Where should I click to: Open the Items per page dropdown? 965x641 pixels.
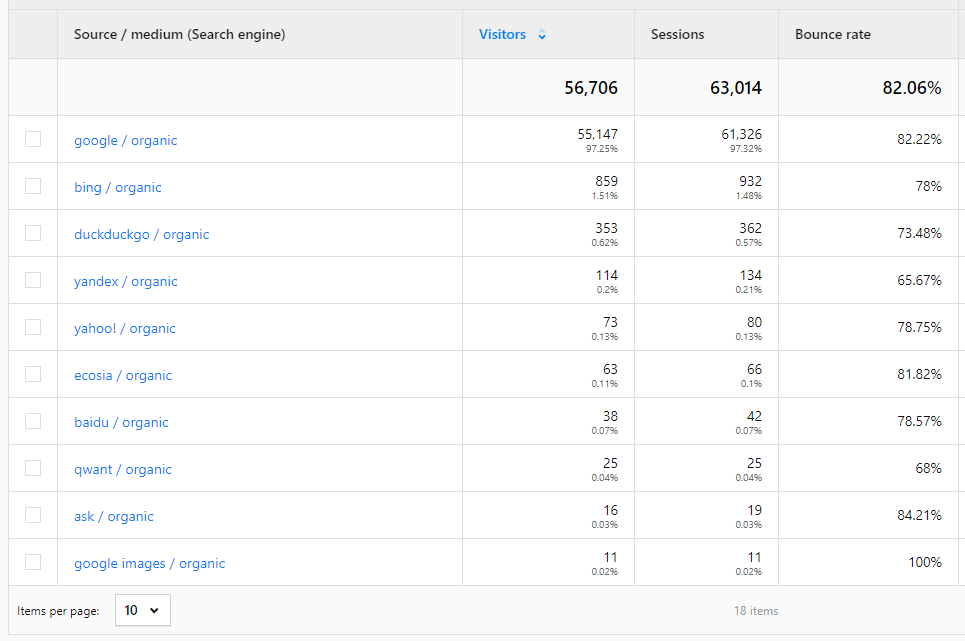point(143,610)
